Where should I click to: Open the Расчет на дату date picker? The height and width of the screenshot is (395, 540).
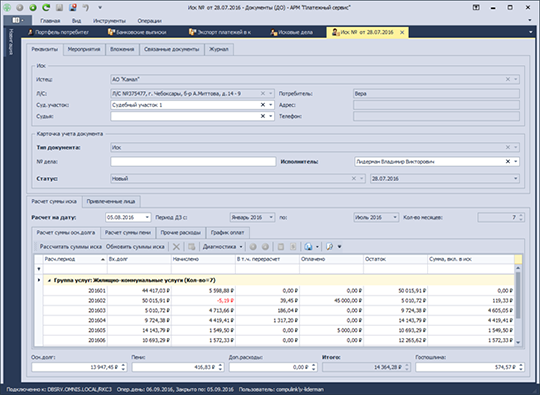pyautogui.click(x=147, y=217)
